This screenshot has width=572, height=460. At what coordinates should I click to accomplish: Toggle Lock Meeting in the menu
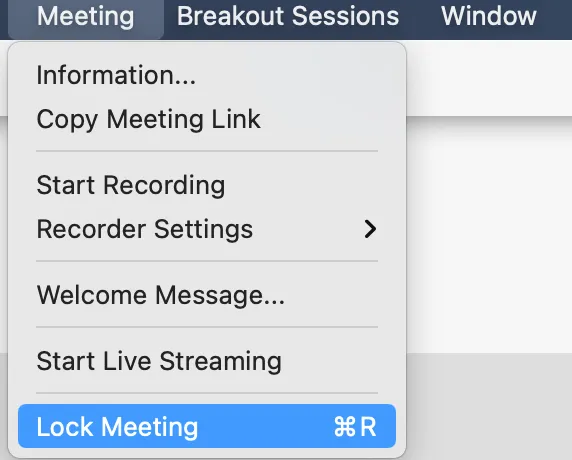tap(207, 426)
